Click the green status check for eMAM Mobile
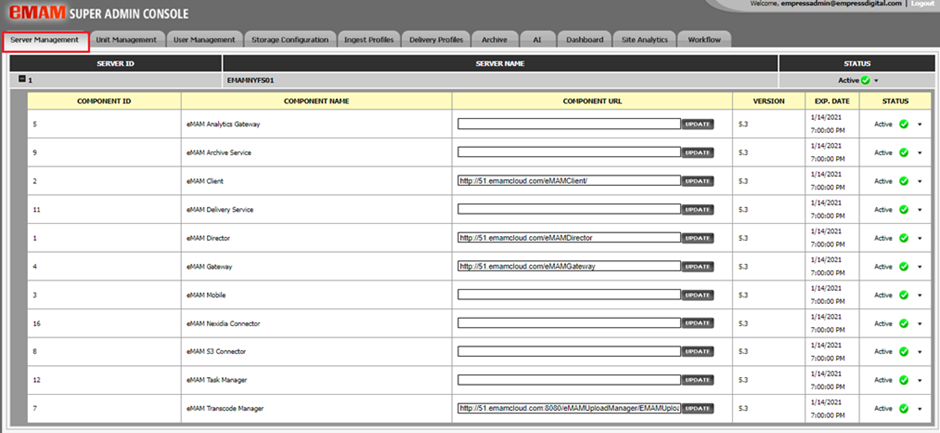Image resolution: width=940 pixels, height=433 pixels. point(903,295)
